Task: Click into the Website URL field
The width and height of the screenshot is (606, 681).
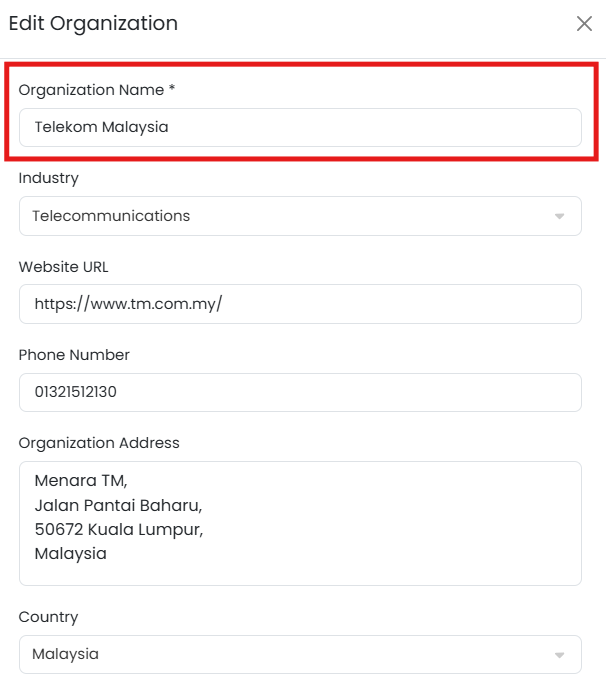Action: pos(300,304)
